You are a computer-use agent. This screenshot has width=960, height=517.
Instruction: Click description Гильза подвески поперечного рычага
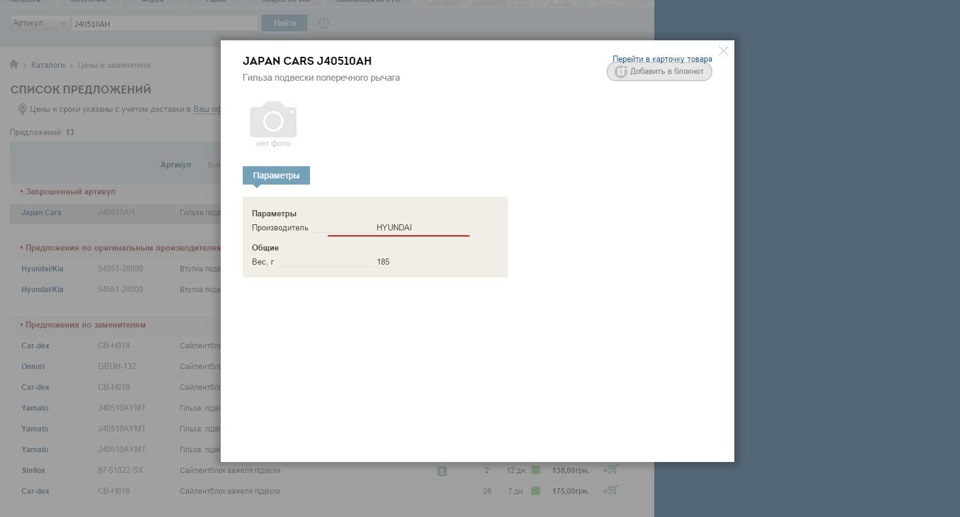coord(321,78)
